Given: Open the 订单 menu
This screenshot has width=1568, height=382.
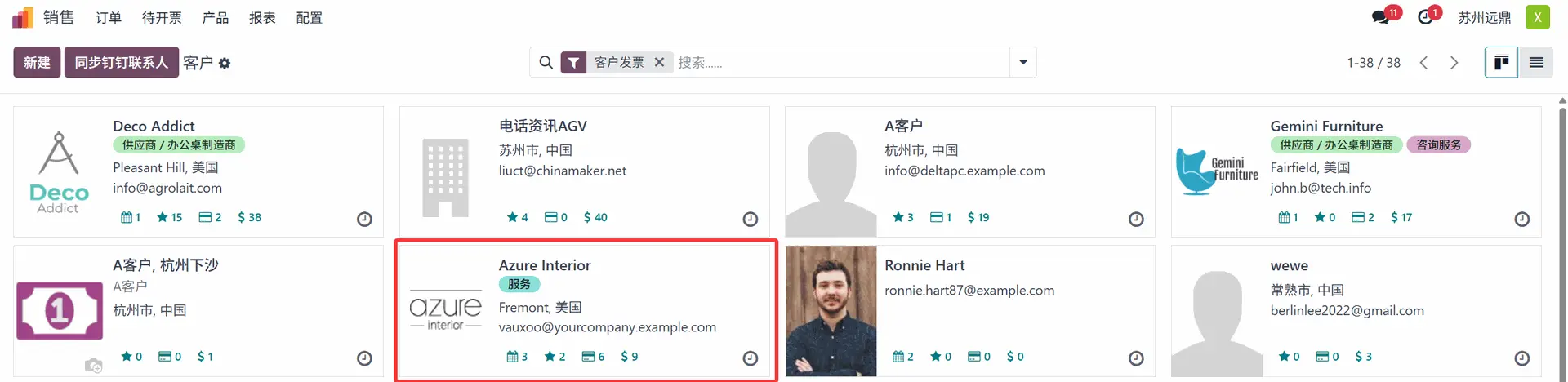Looking at the screenshot, I should point(108,17).
